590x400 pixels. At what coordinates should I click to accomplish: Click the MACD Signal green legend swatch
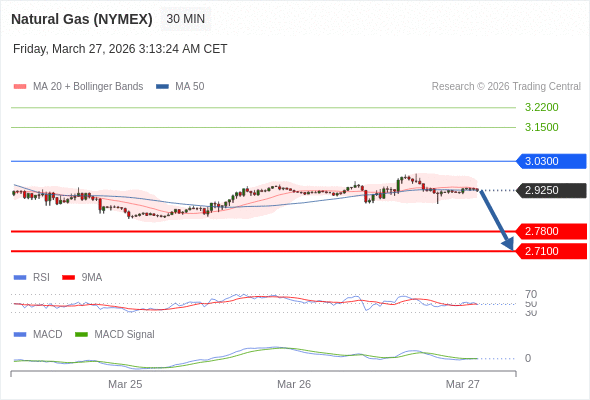tap(81, 335)
